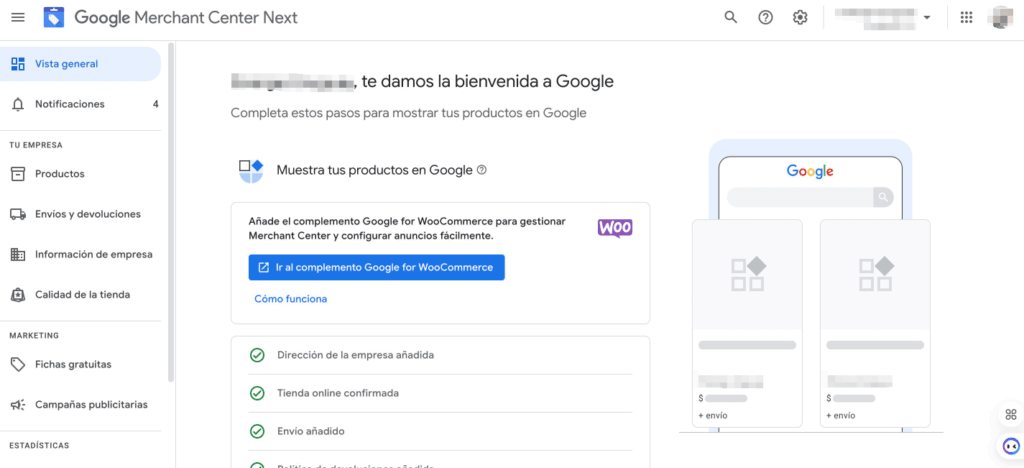The image size is (1024, 468).
Task: Select Dirección de la empresa añadida row
Action: coord(441,355)
